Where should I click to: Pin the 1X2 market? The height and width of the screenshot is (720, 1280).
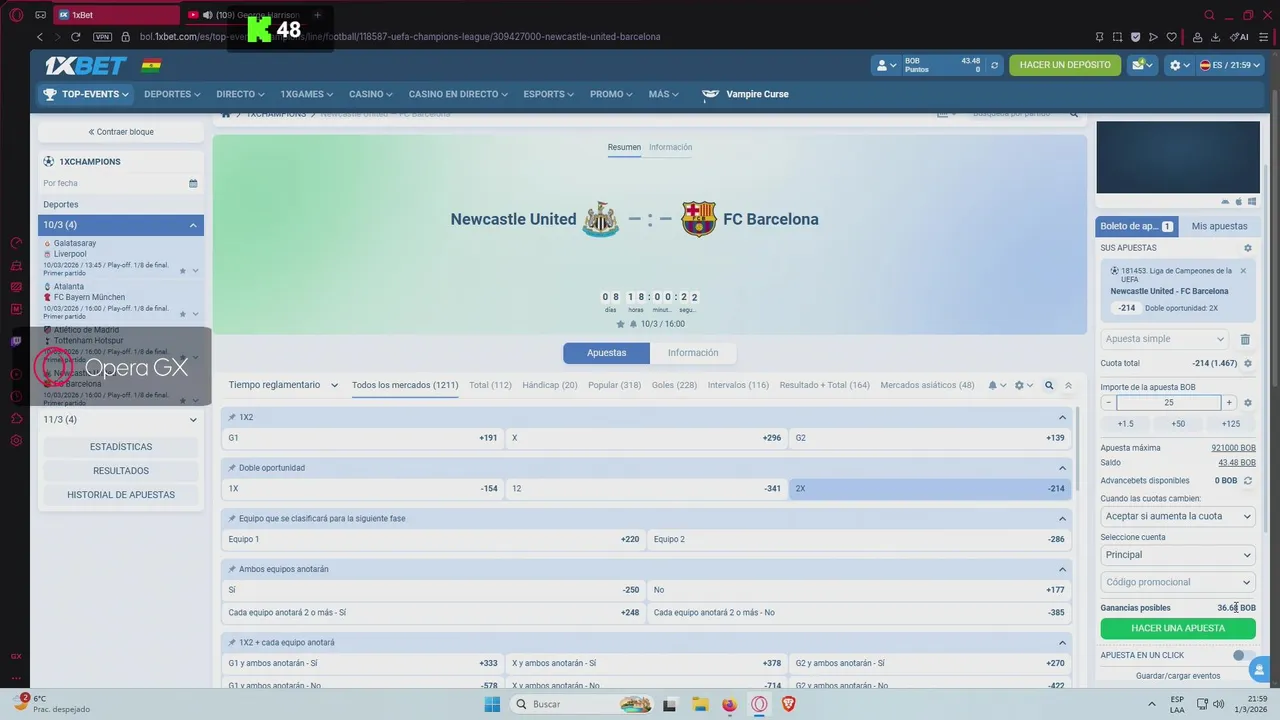tap(232, 417)
